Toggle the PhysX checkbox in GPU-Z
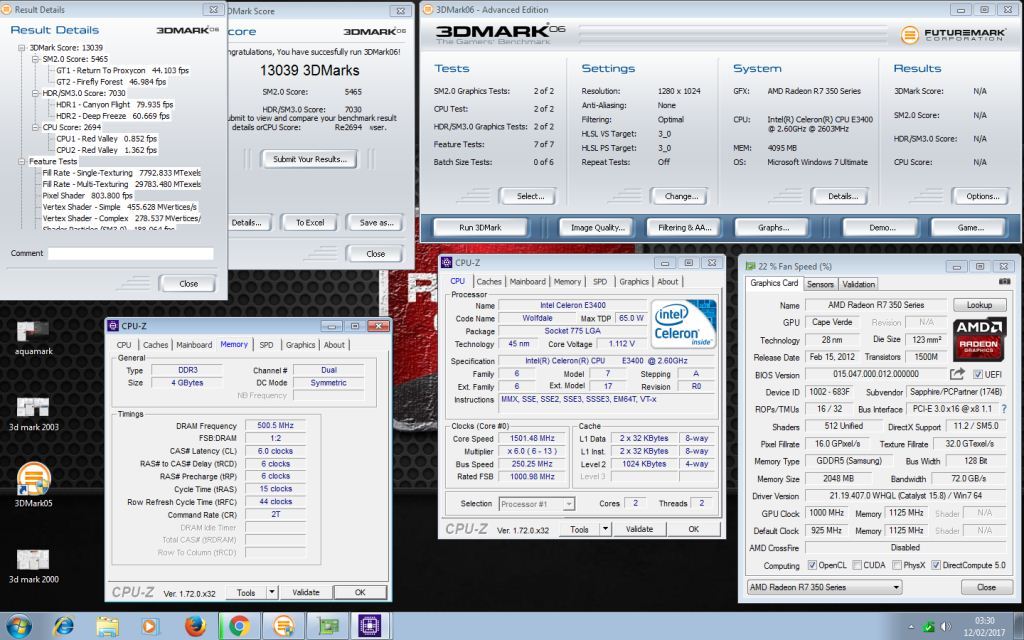This screenshot has height=640, width=1024. point(897,565)
